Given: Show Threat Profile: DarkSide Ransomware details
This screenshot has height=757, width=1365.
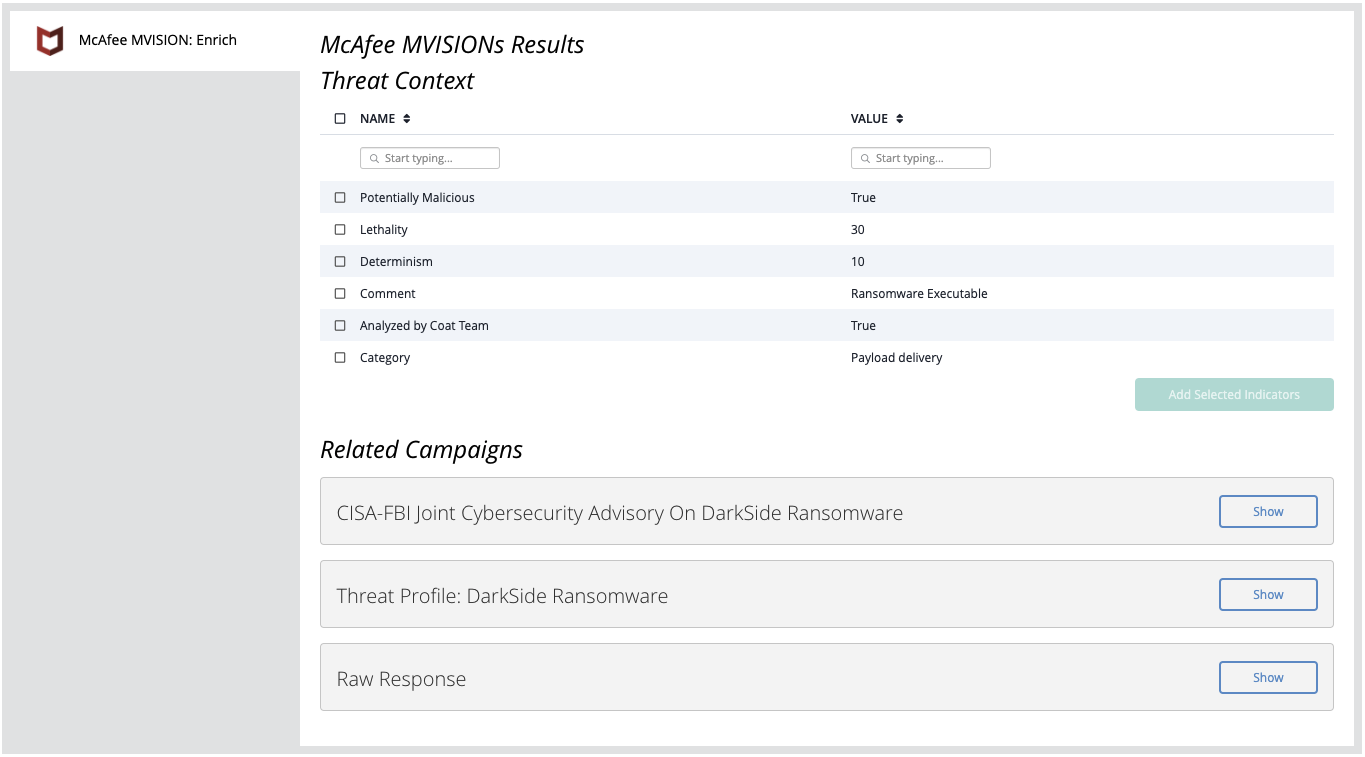Looking at the screenshot, I should [1268, 595].
